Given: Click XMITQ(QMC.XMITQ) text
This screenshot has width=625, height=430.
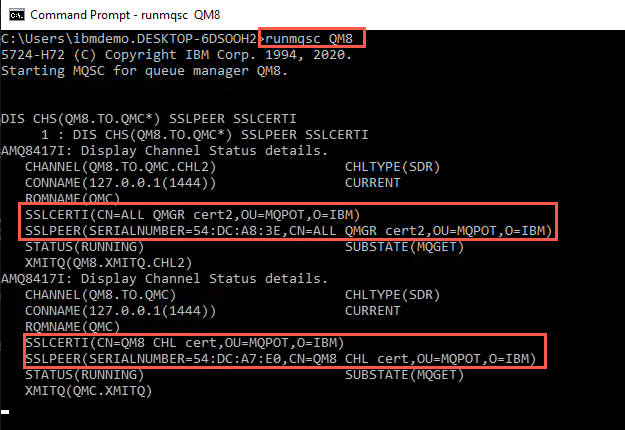Looking at the screenshot, I should pos(88,391).
